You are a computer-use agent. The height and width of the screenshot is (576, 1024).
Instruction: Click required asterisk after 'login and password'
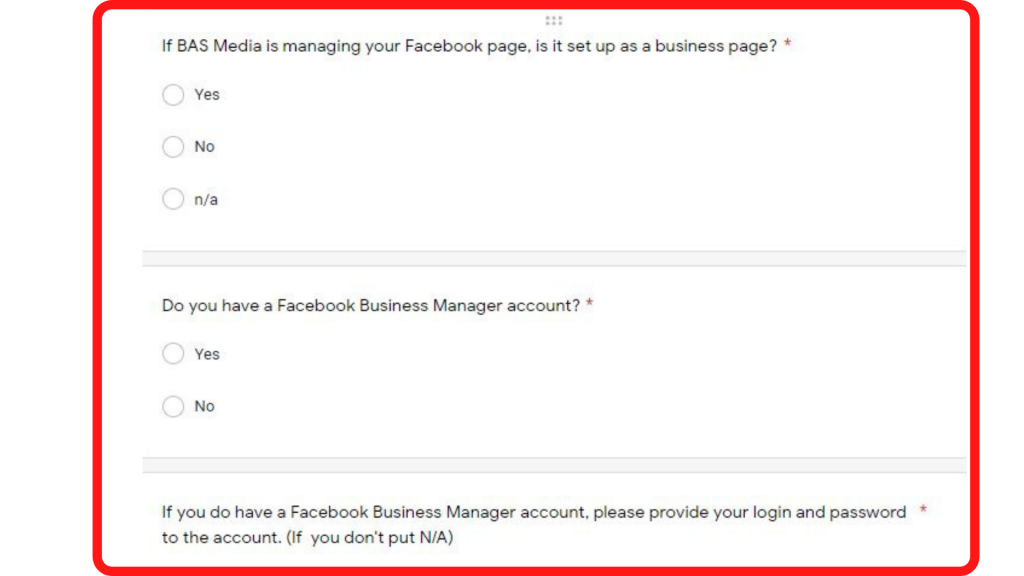(923, 511)
